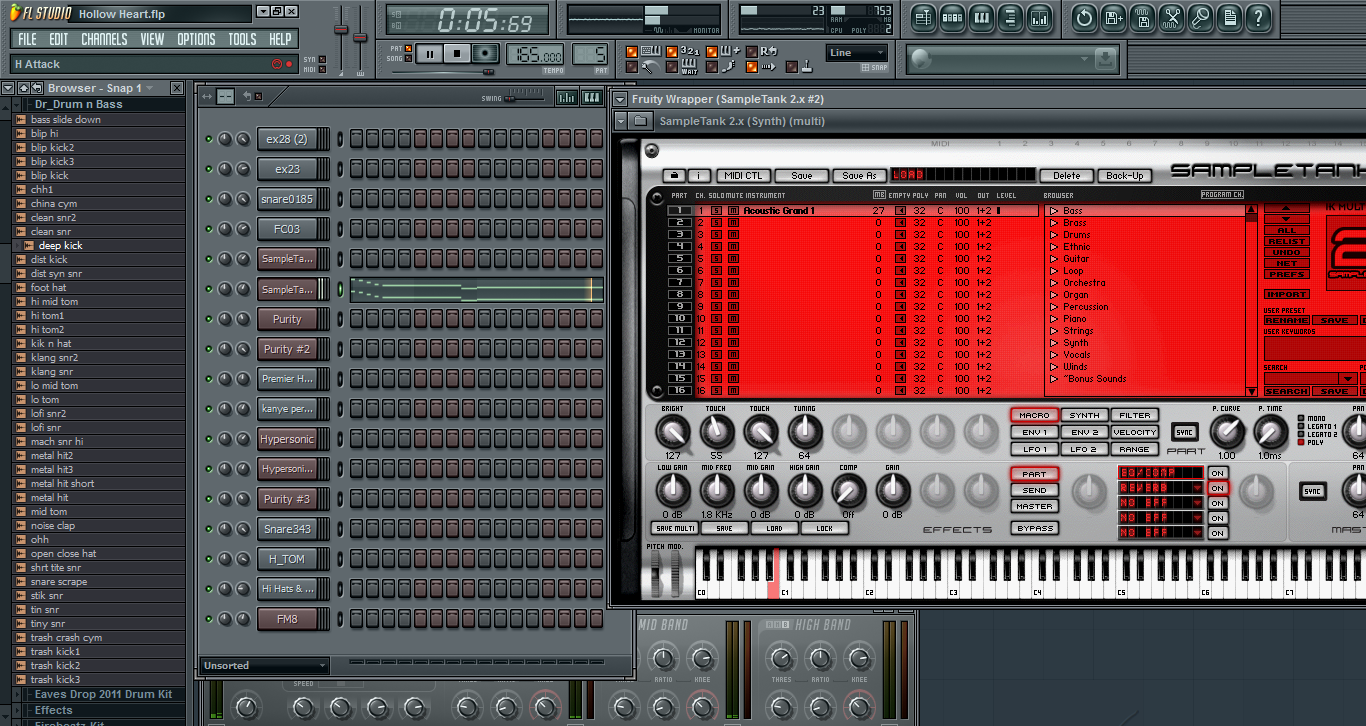Image resolution: width=1366 pixels, height=726 pixels.
Task: Click the tempo display 165.000
Action: point(534,56)
